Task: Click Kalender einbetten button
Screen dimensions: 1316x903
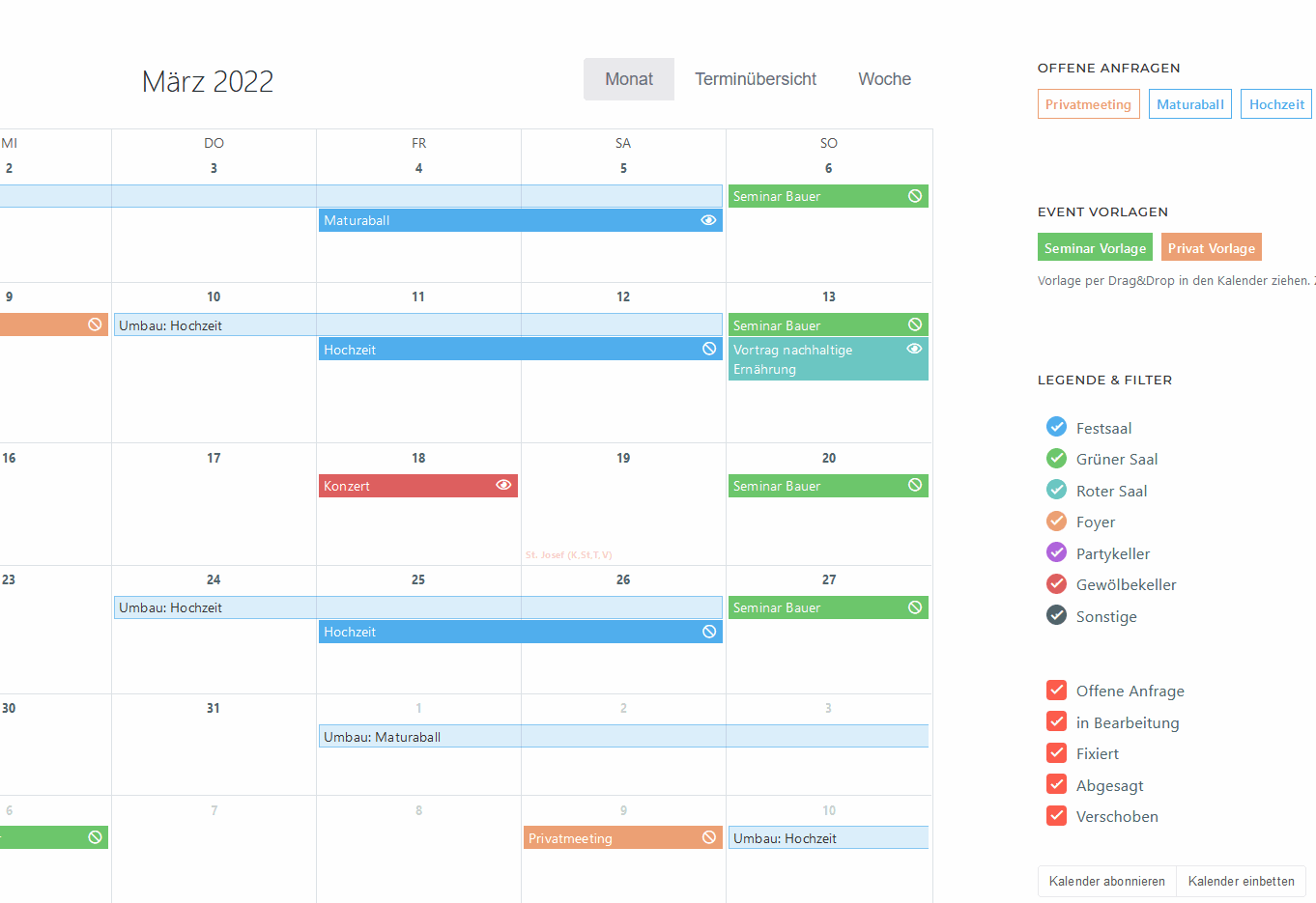Action: (x=1241, y=881)
